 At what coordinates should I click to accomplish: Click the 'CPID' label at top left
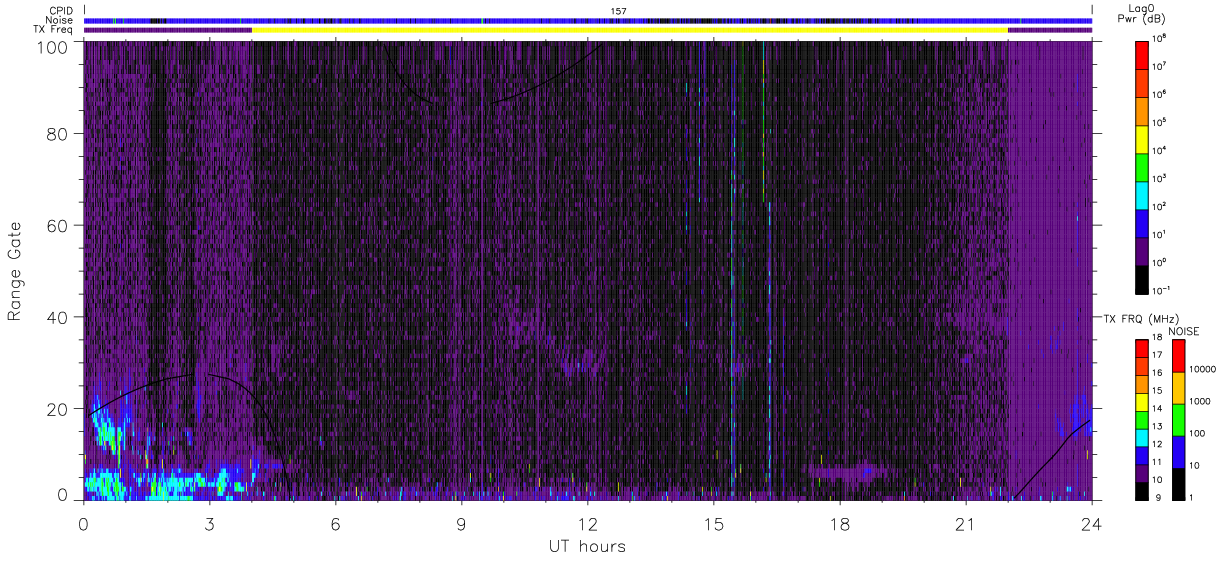coord(61,10)
